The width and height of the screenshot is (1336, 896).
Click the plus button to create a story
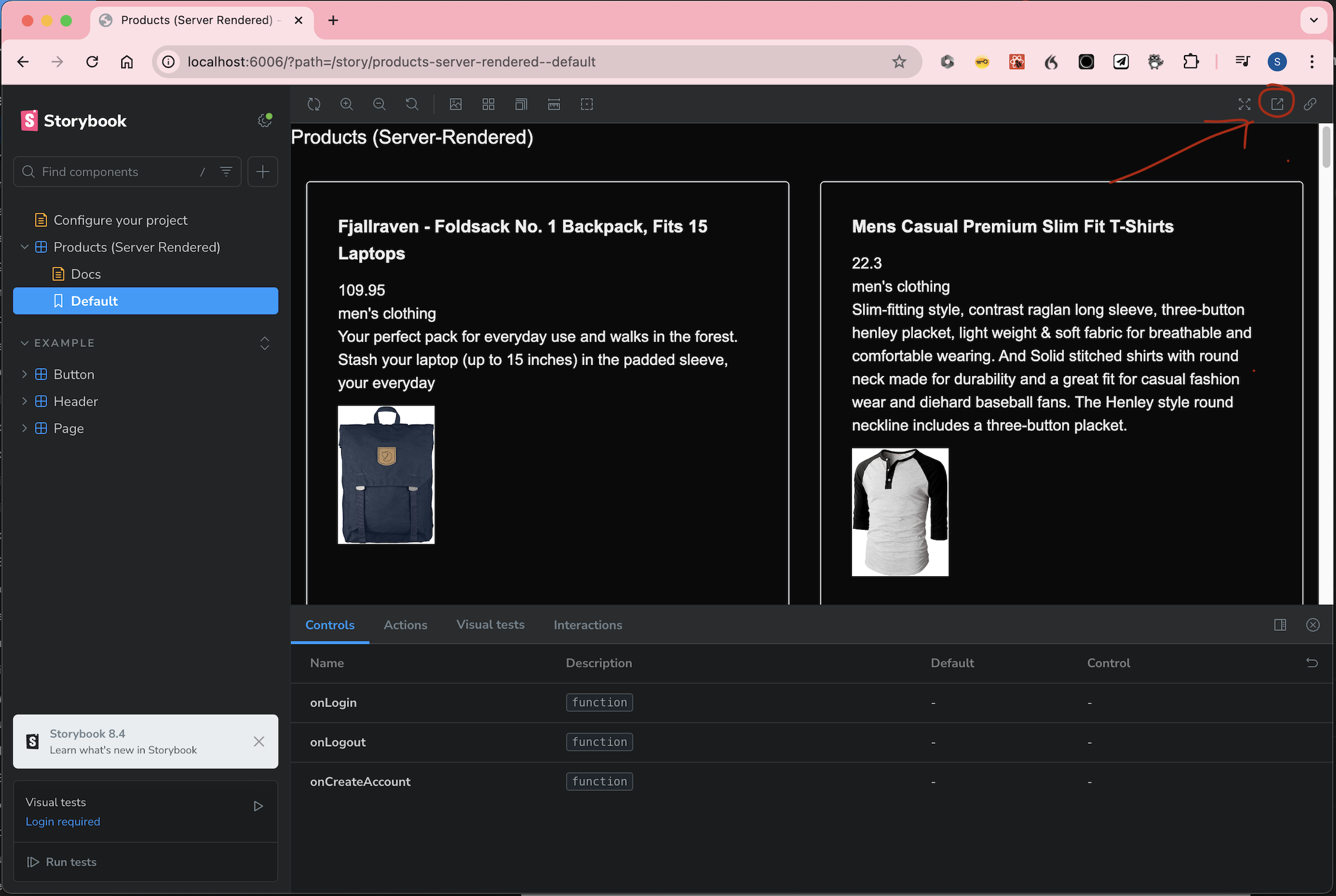tap(263, 172)
